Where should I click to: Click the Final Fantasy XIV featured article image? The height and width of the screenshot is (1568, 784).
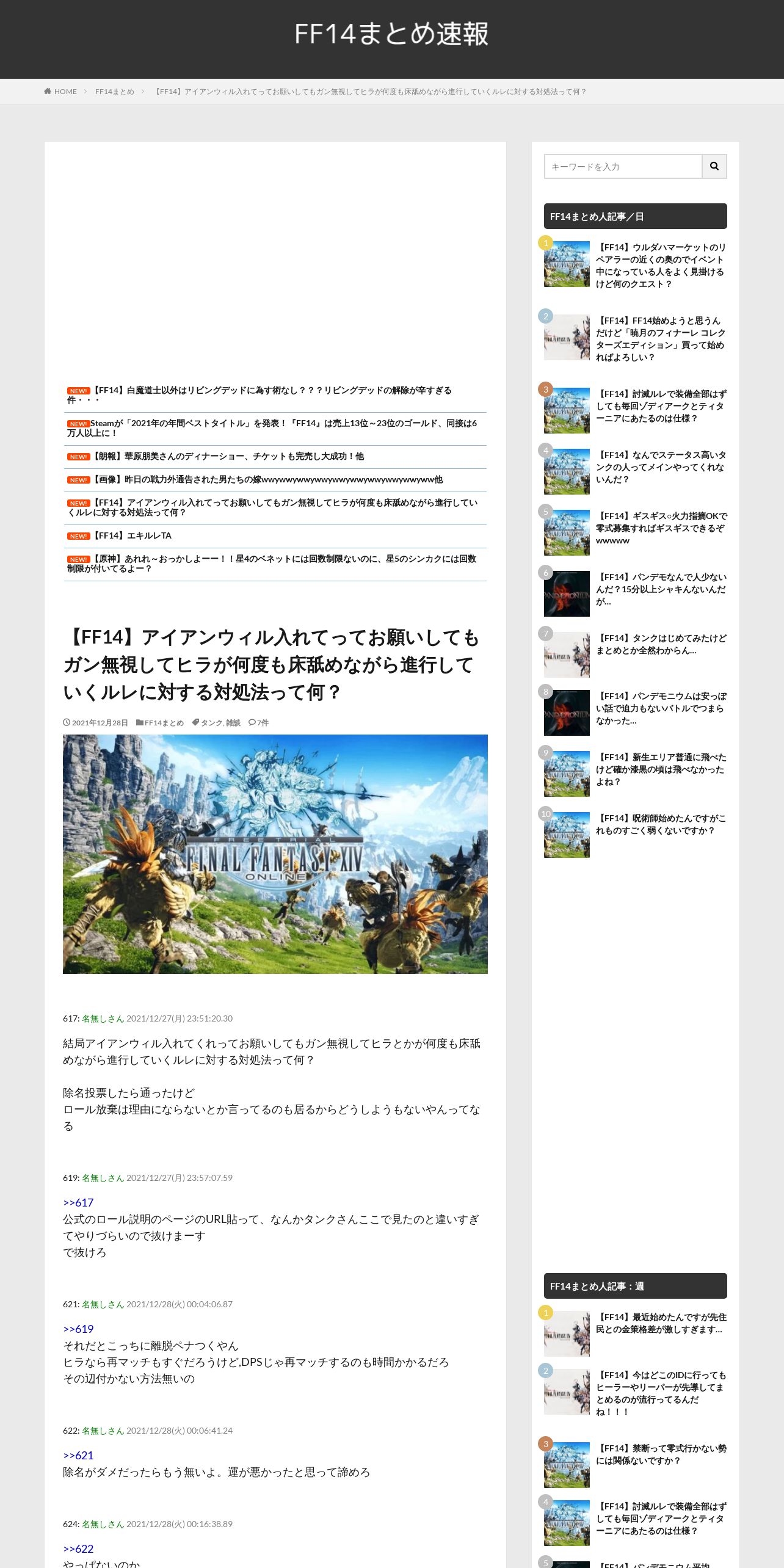275,854
